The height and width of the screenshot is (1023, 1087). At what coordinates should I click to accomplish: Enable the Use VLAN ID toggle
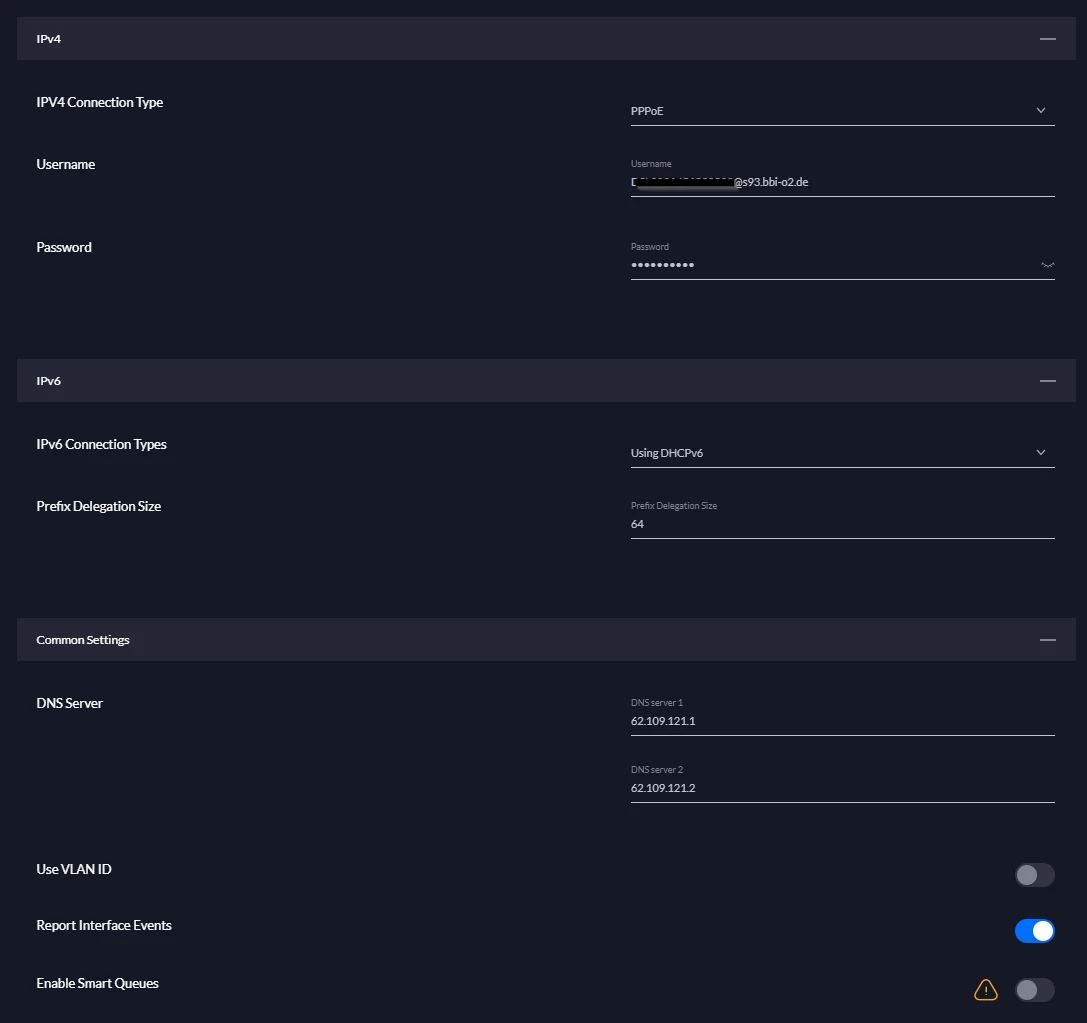point(1034,876)
